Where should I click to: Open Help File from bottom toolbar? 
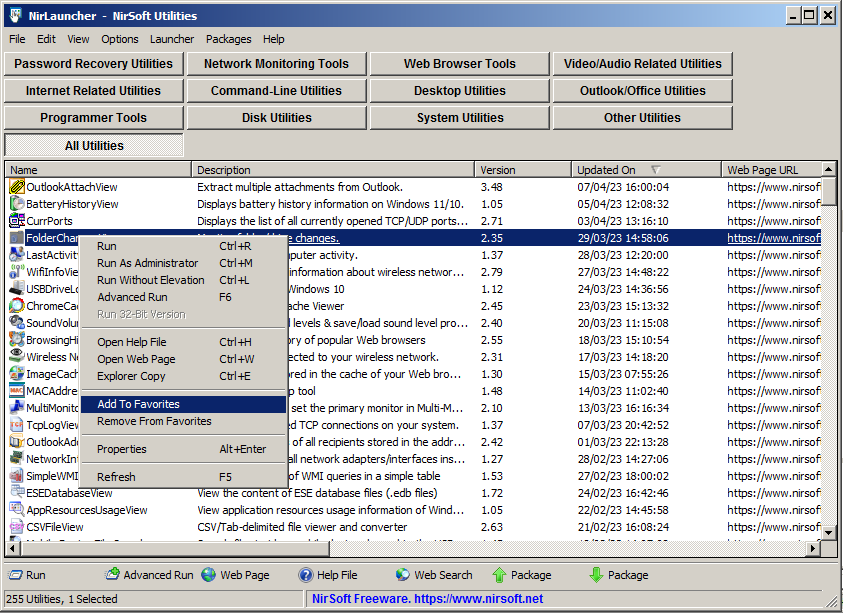pos(328,575)
